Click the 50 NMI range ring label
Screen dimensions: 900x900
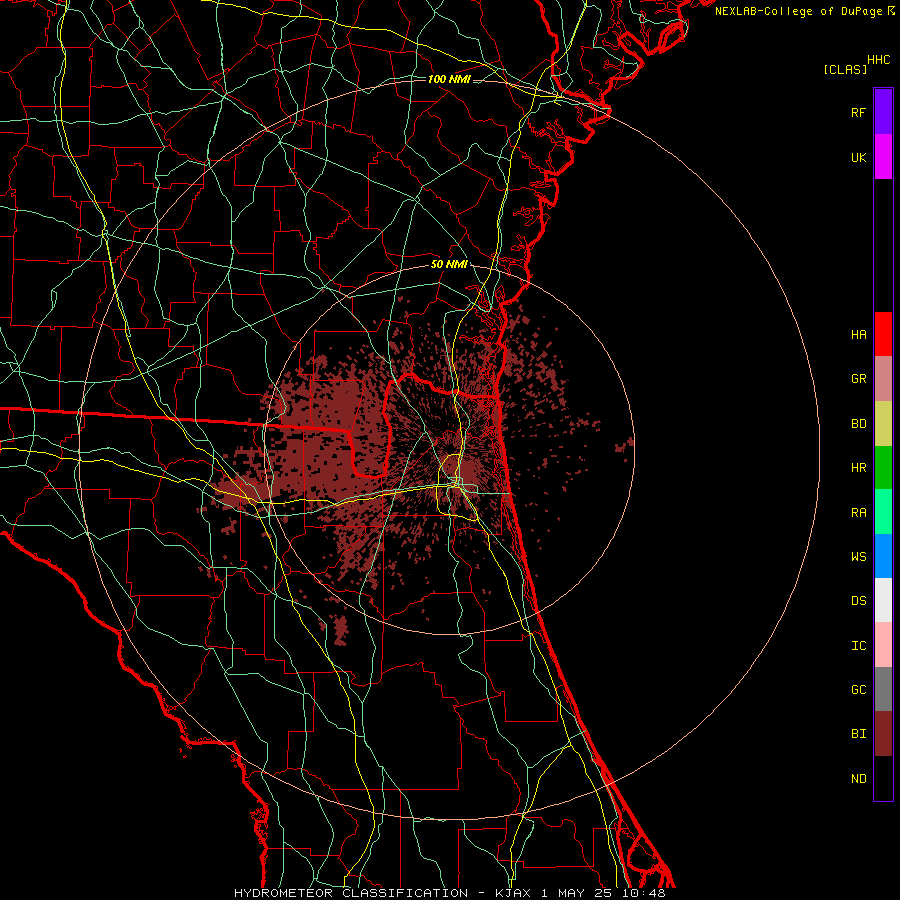[x=449, y=264]
